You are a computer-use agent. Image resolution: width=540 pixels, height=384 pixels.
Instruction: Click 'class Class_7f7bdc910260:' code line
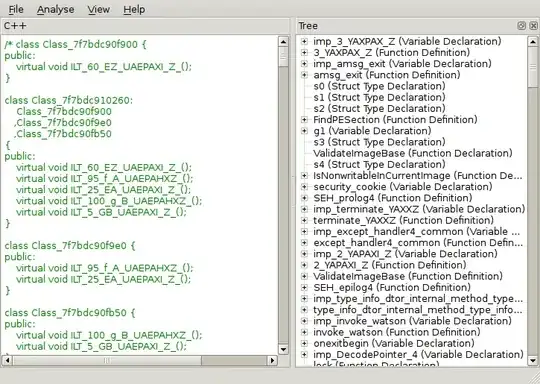(x=69, y=100)
